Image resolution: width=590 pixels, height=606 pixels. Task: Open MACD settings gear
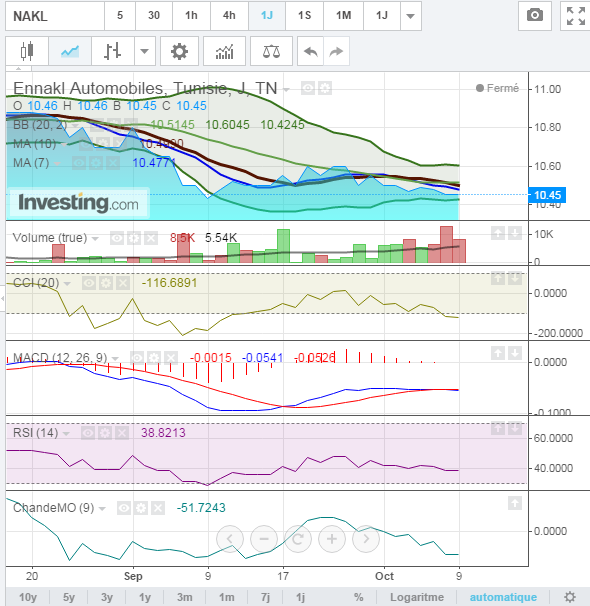pyautogui.click(x=154, y=358)
